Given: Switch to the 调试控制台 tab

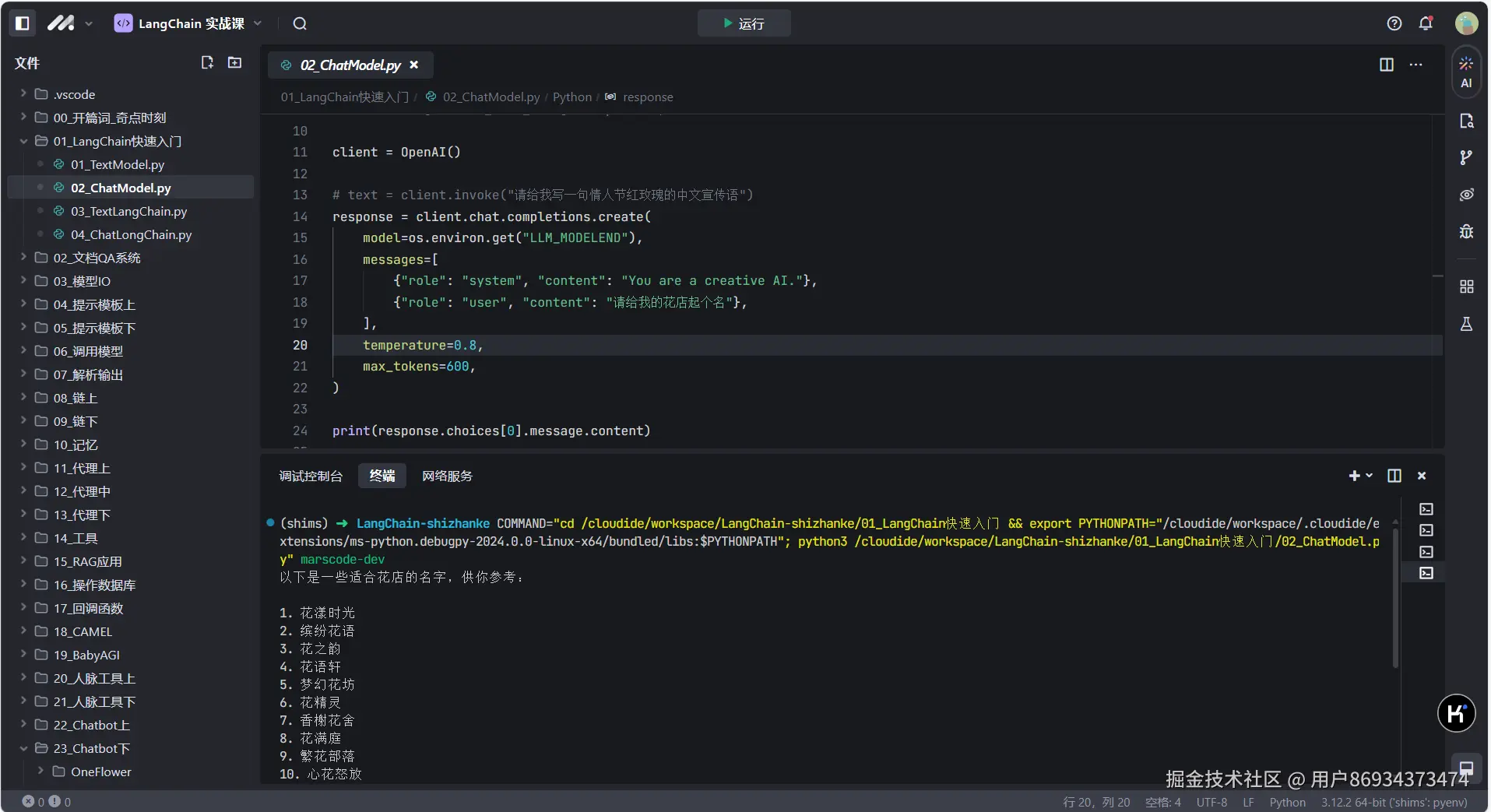Looking at the screenshot, I should click(311, 476).
